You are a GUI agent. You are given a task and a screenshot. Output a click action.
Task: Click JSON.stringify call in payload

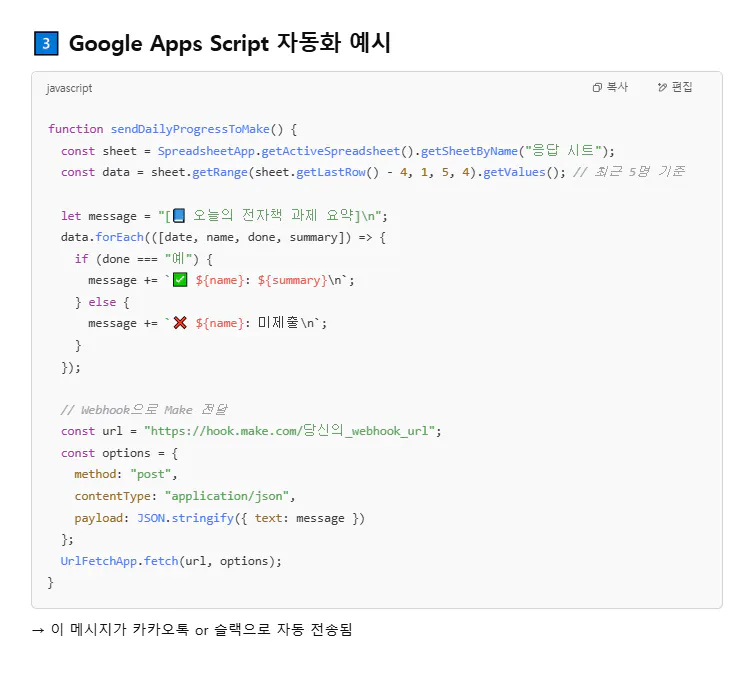click(185, 518)
